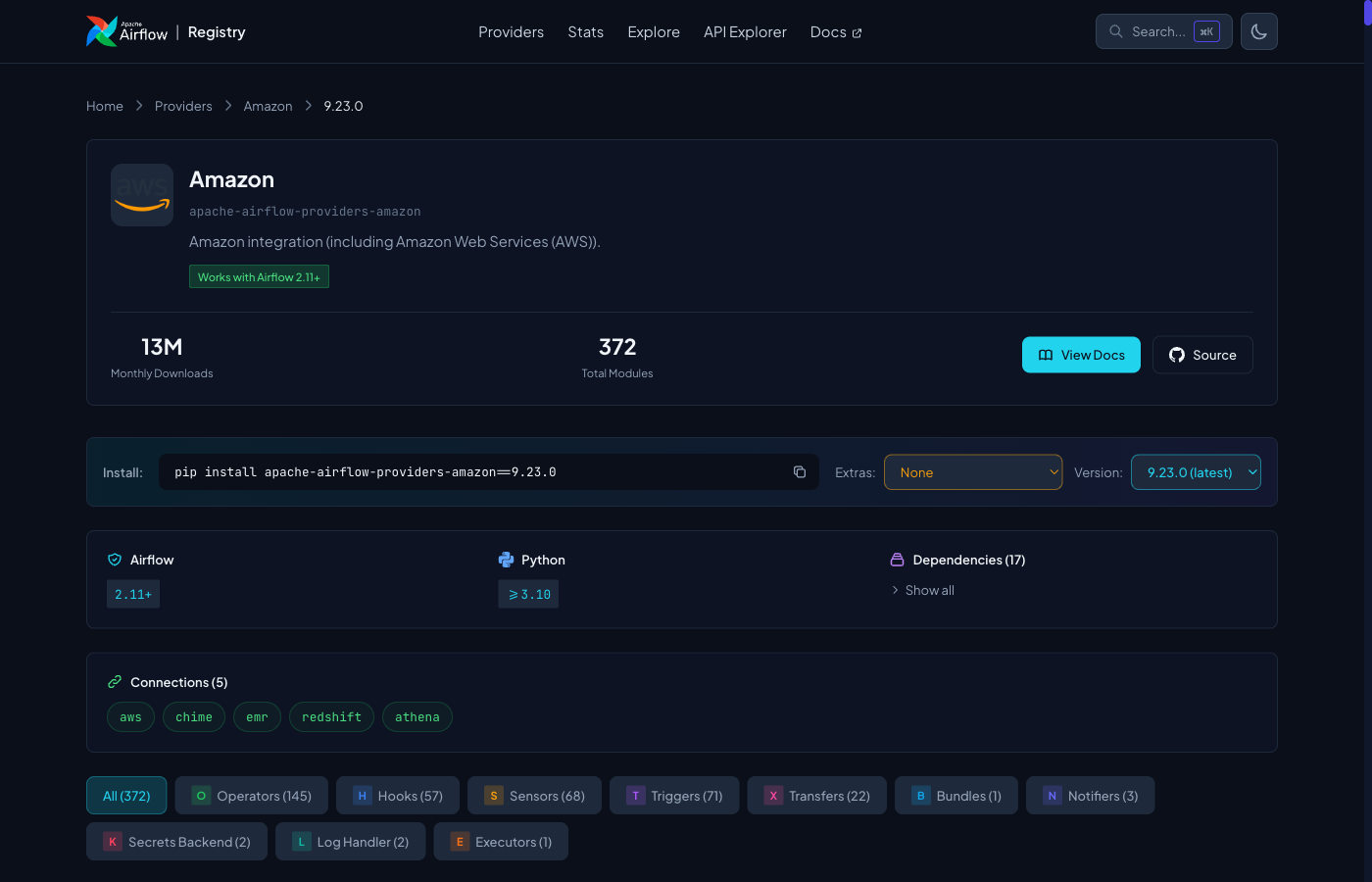Select the Triggers (71) filter

[674, 795]
